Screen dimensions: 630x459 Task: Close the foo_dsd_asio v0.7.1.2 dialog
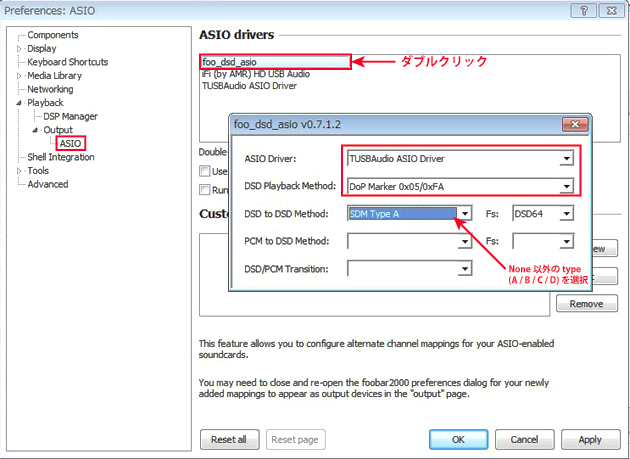572,125
